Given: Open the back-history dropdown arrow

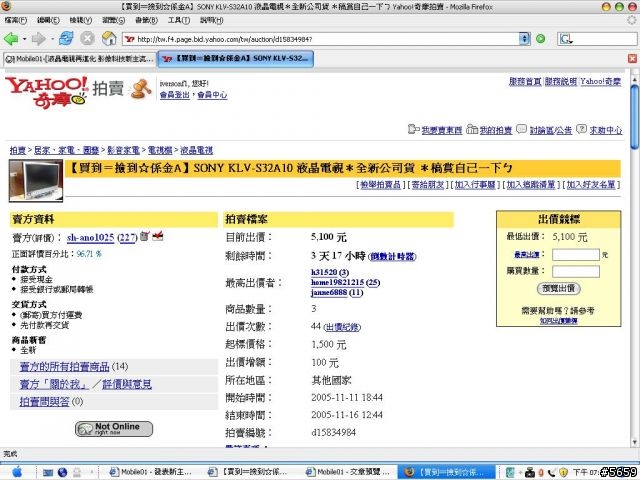Looking at the screenshot, I should (25, 39).
